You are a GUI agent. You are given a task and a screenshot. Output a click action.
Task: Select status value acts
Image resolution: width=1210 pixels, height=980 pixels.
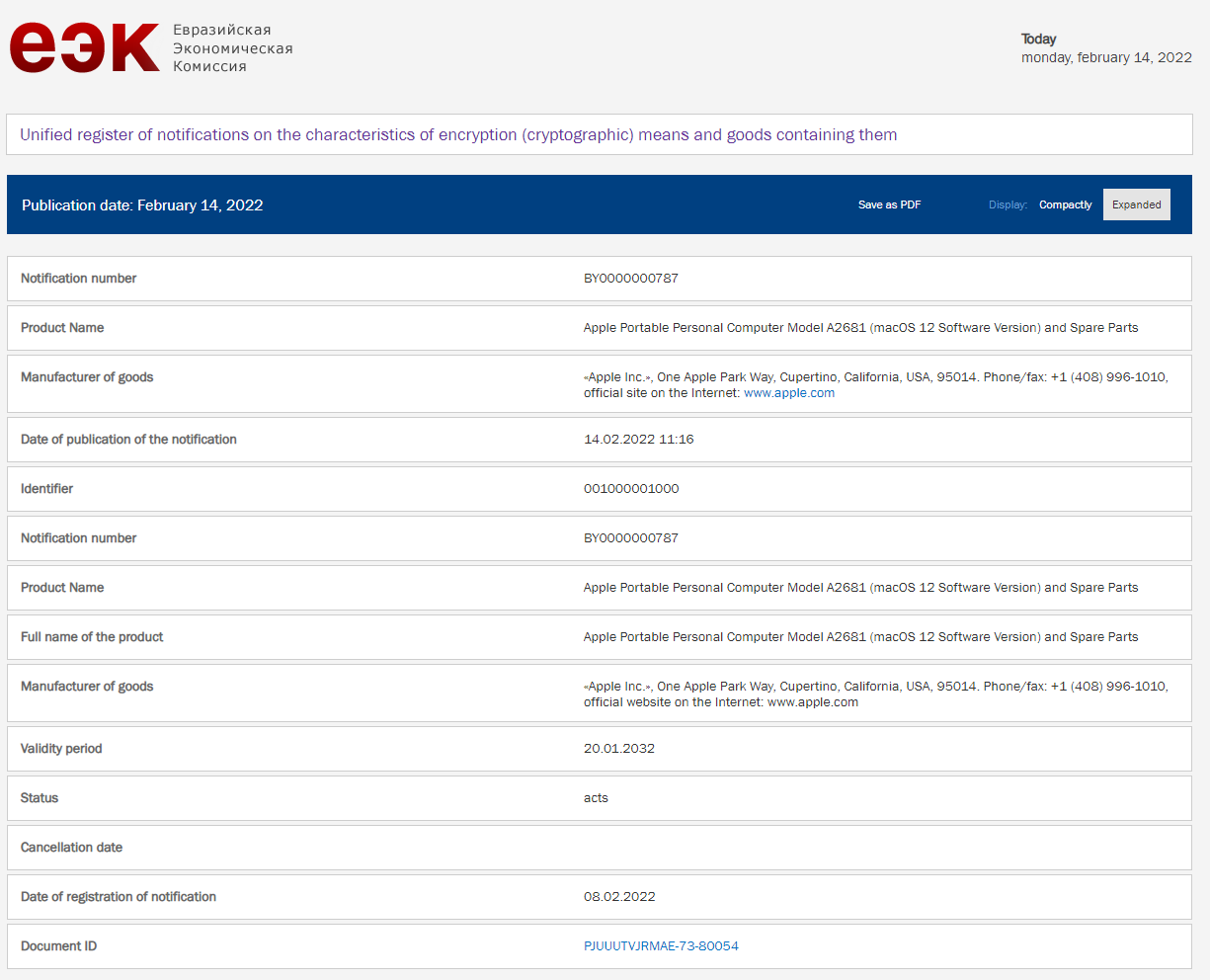point(596,798)
